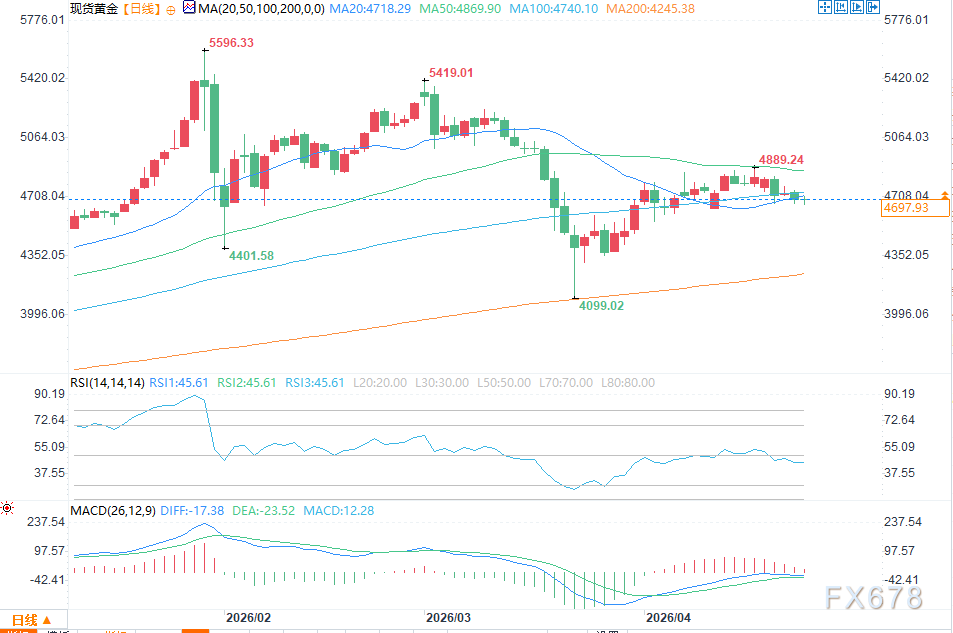Open the 日线 period dropdown at bottom-left
The width and height of the screenshot is (953, 633).
(x=32, y=620)
